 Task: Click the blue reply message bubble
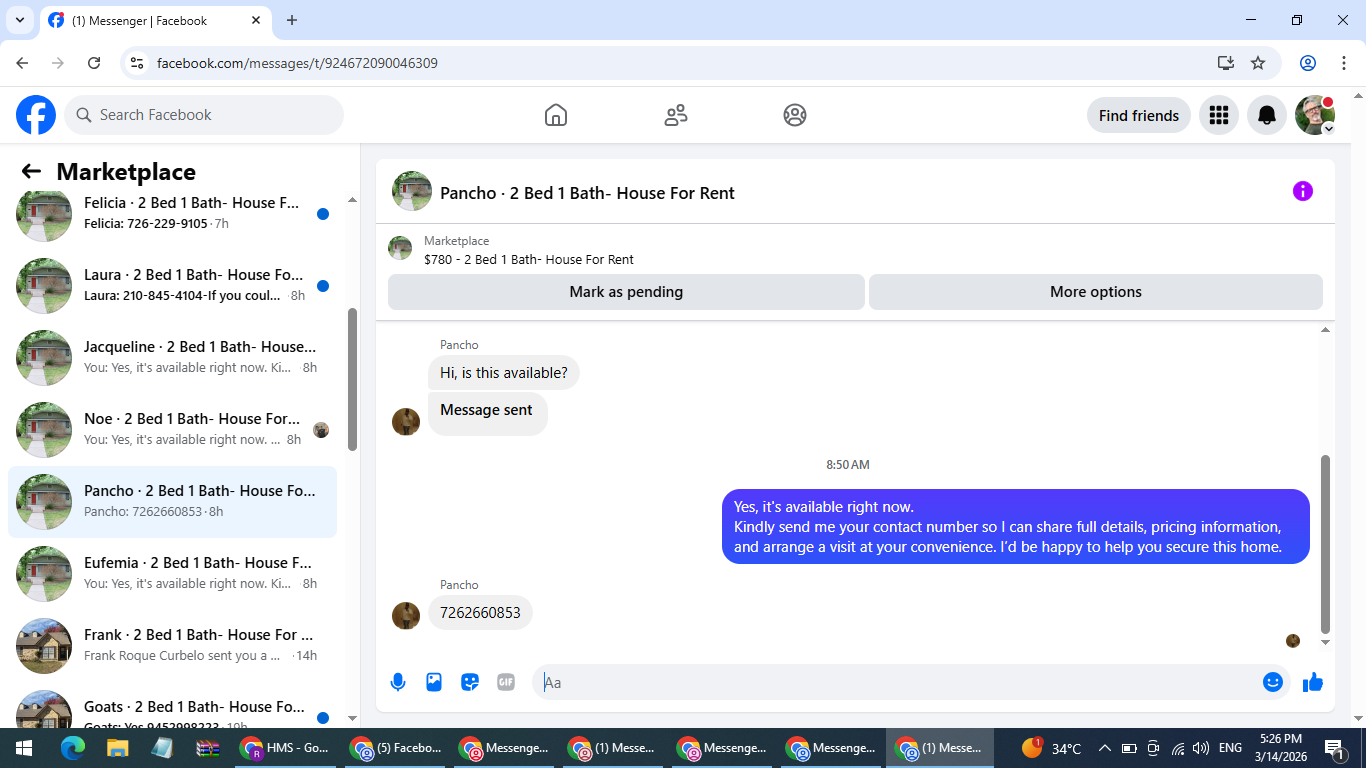click(1016, 526)
